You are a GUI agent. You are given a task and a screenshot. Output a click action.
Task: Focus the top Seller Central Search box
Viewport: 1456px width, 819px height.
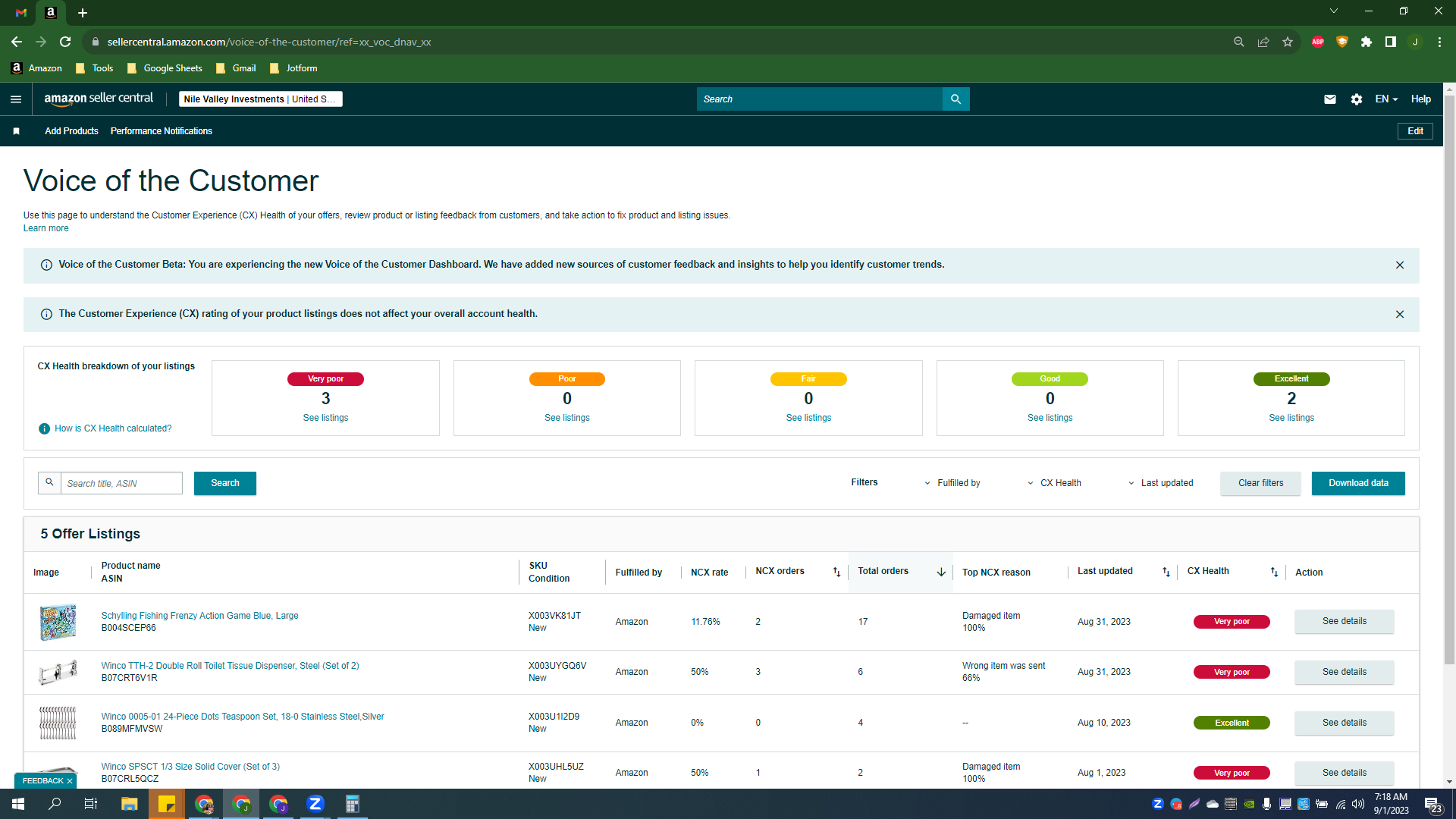point(819,99)
